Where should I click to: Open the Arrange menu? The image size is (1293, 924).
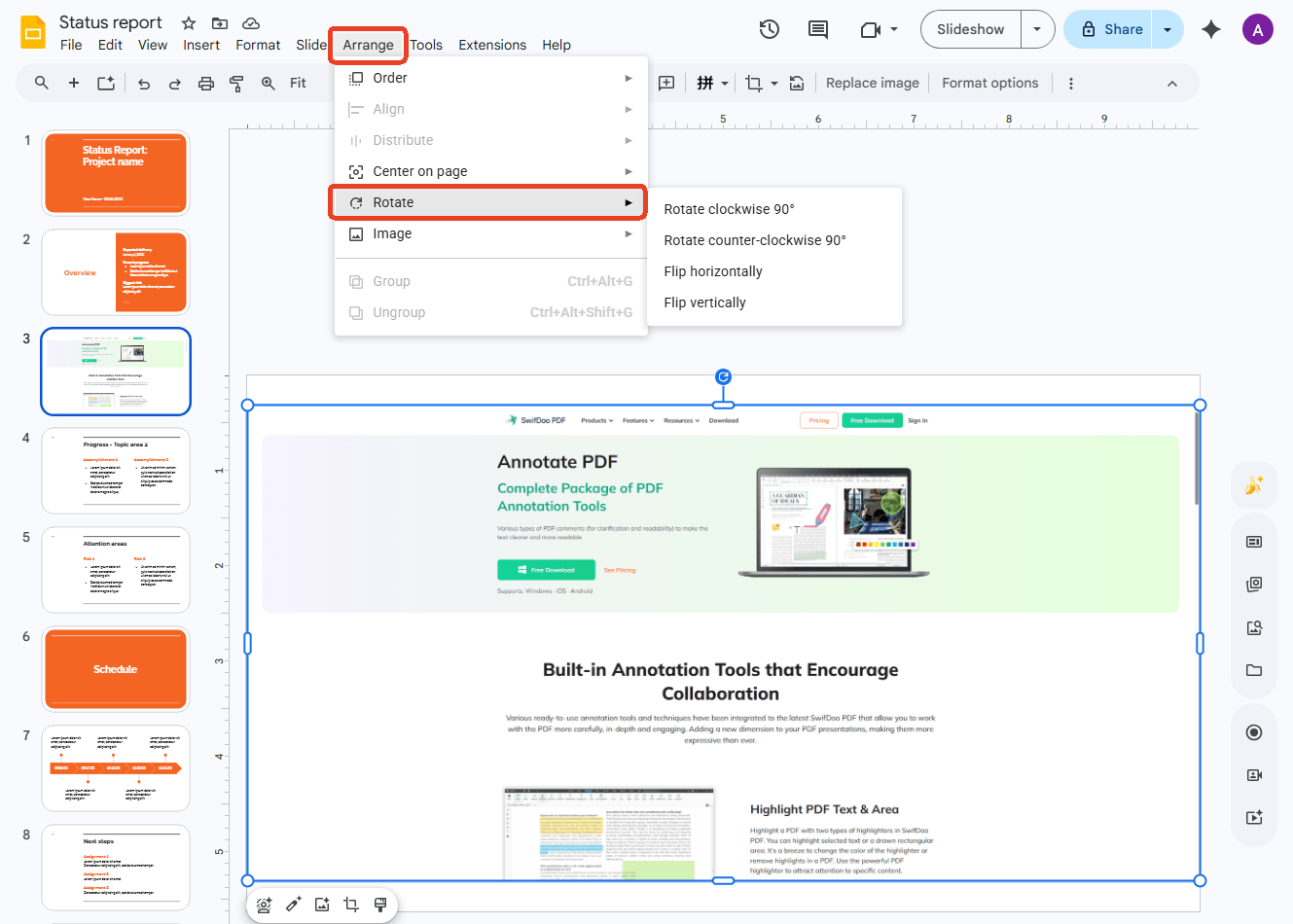368,45
